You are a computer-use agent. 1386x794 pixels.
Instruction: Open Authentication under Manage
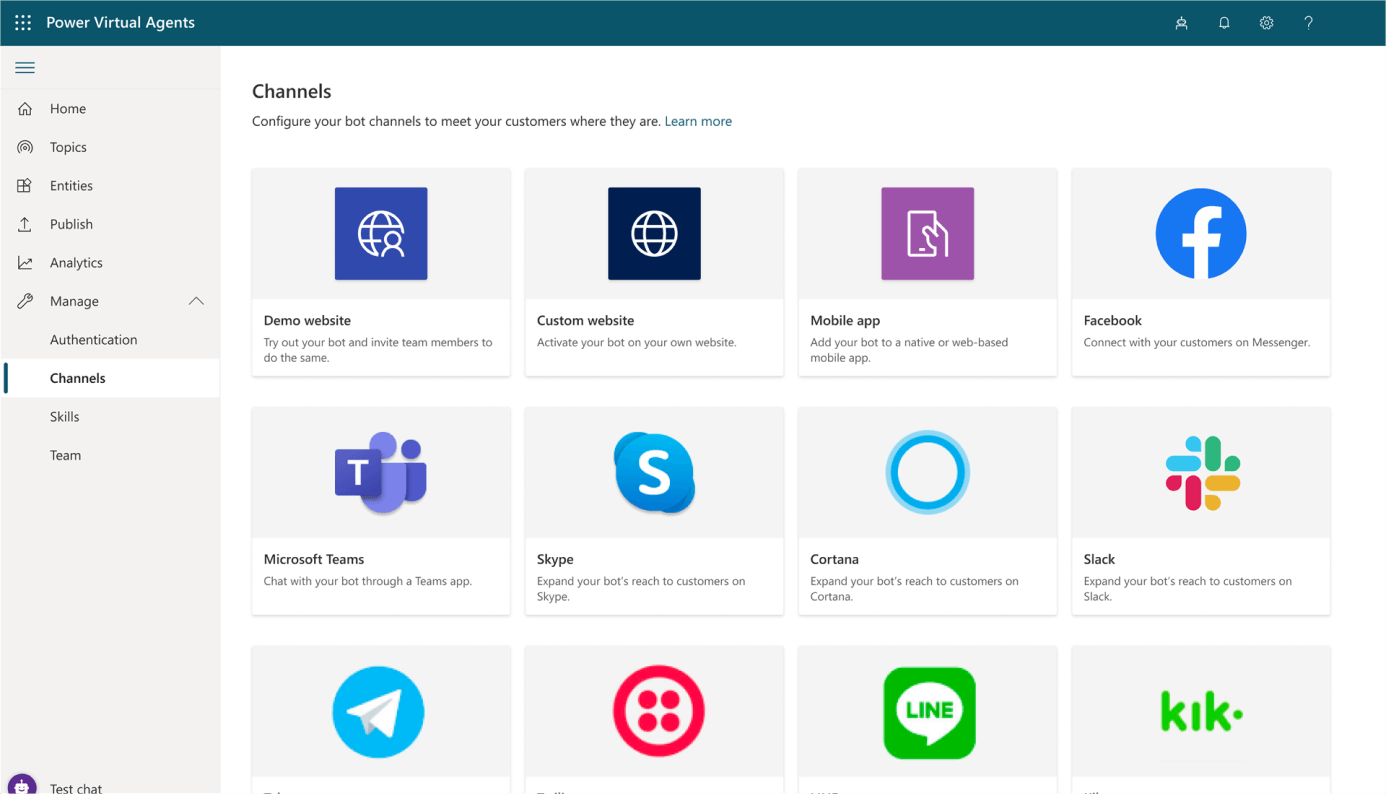93,340
